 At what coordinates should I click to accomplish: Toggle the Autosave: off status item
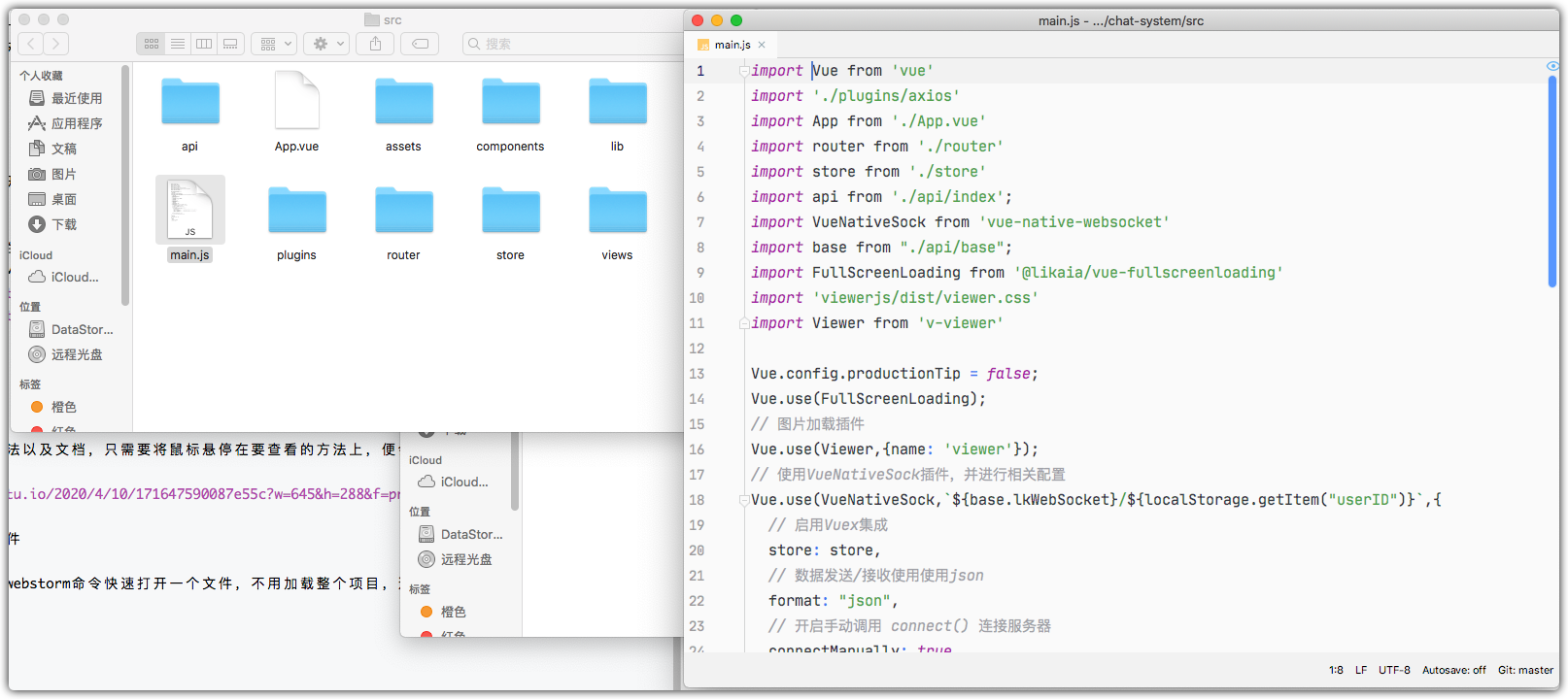pyautogui.click(x=1454, y=670)
